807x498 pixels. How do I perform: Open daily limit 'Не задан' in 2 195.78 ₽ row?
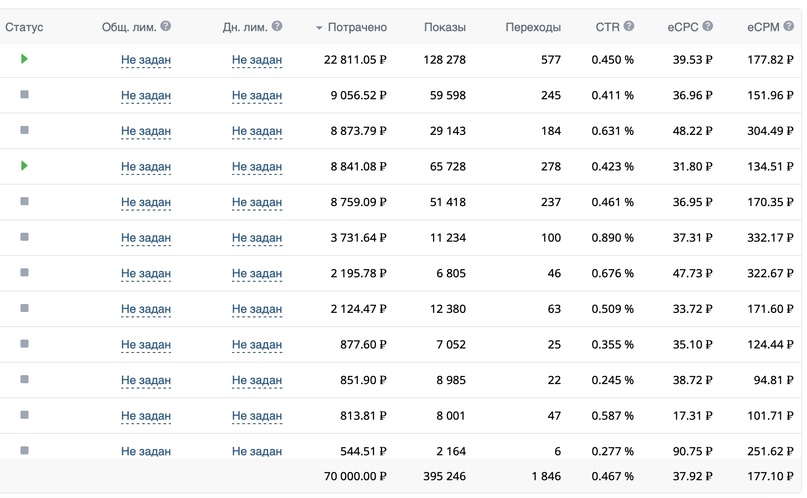point(257,273)
